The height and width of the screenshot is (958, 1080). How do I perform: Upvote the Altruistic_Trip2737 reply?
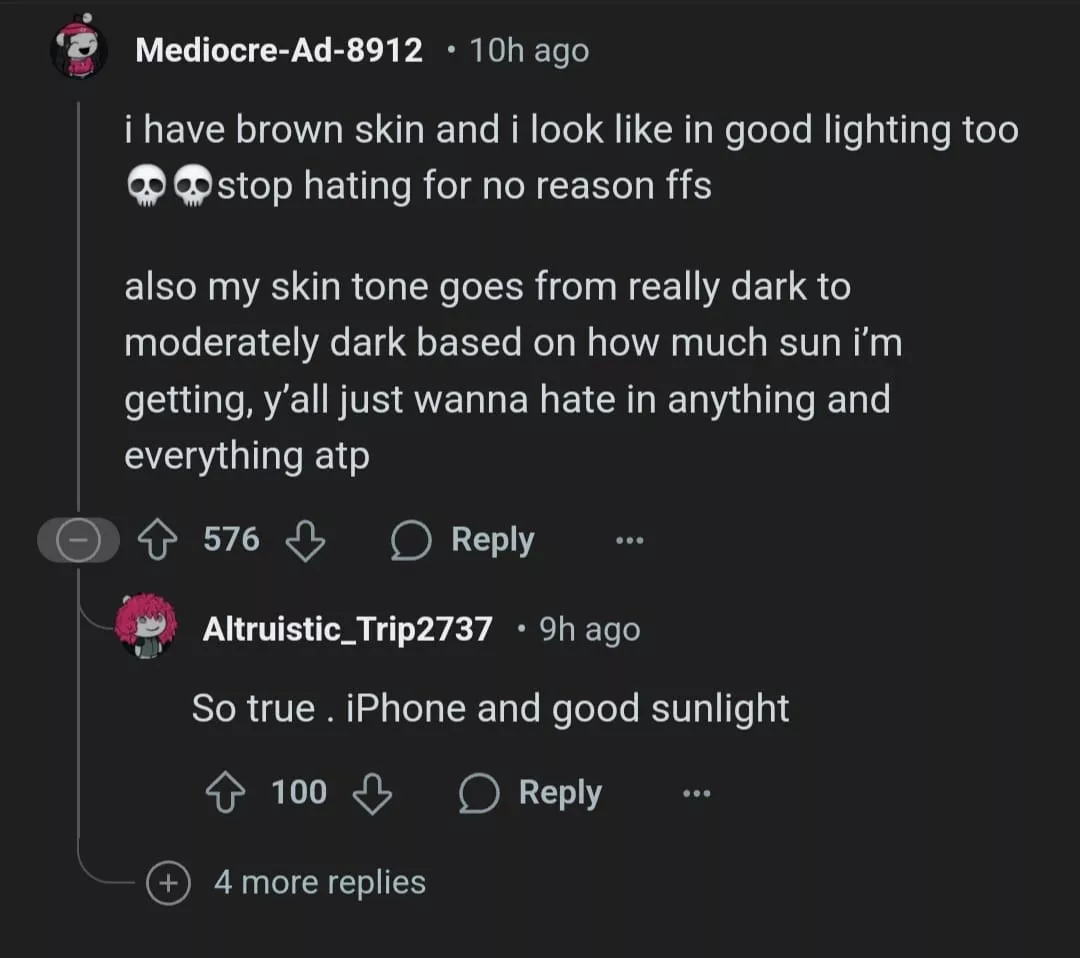226,794
